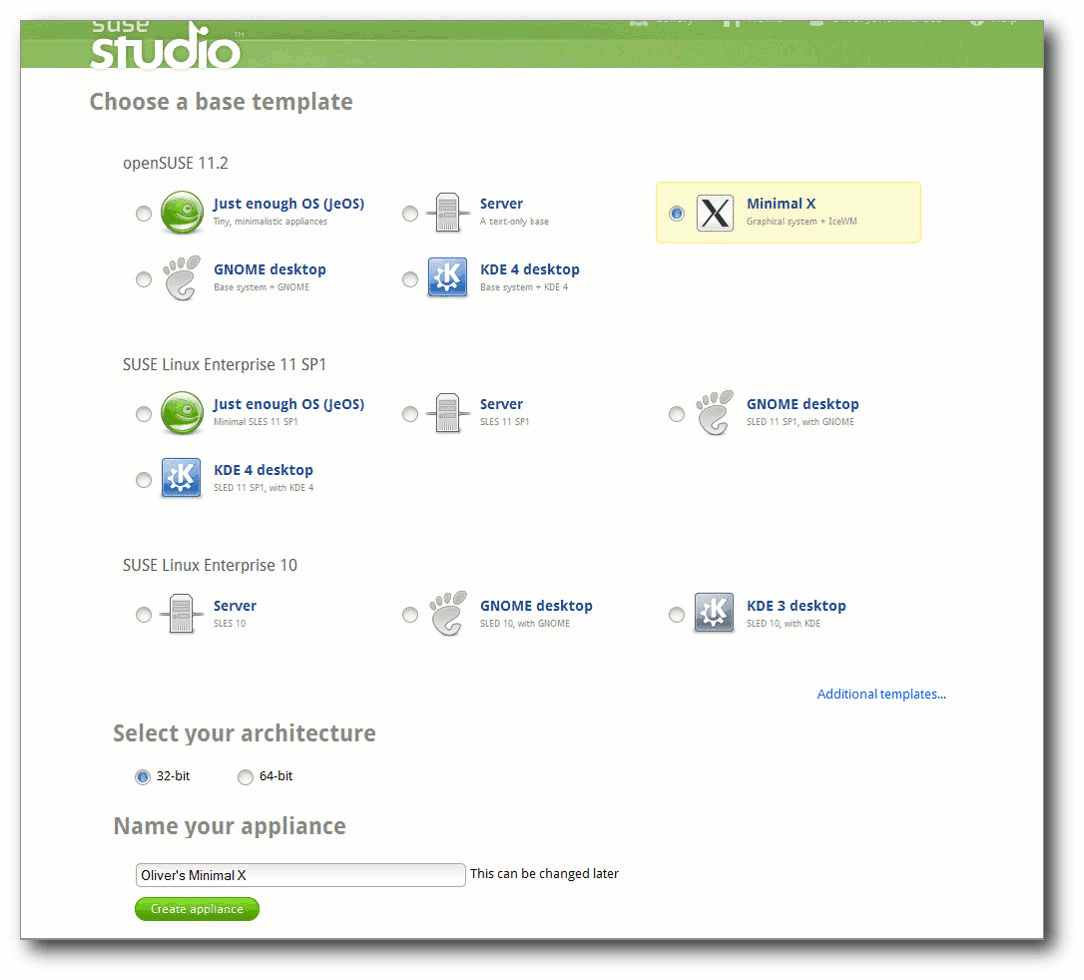The image size is (1084, 980).
Task: Choose the SLED 11 SP1 GNOME radio button
Action: 677,414
